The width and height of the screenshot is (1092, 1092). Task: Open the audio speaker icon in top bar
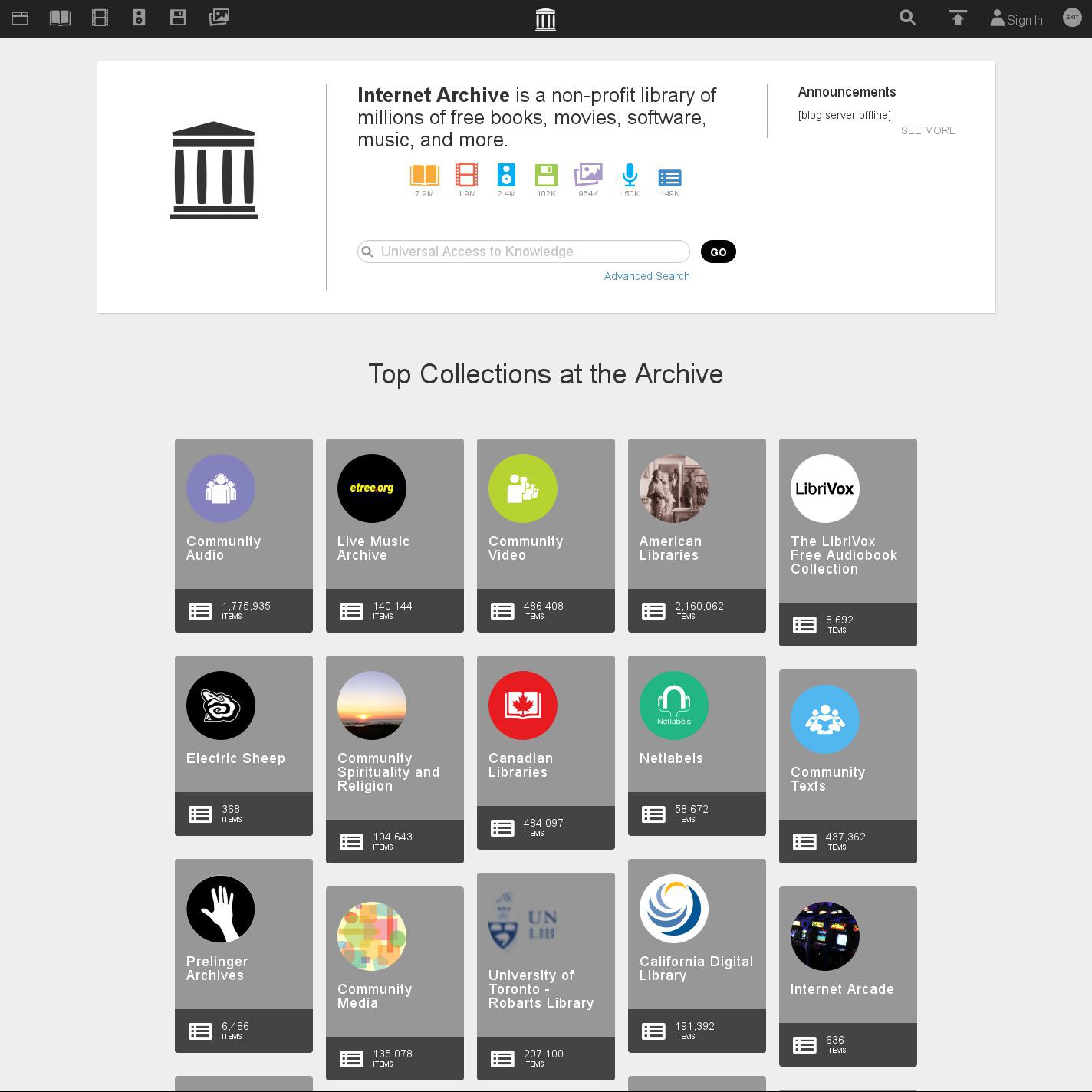pos(139,18)
